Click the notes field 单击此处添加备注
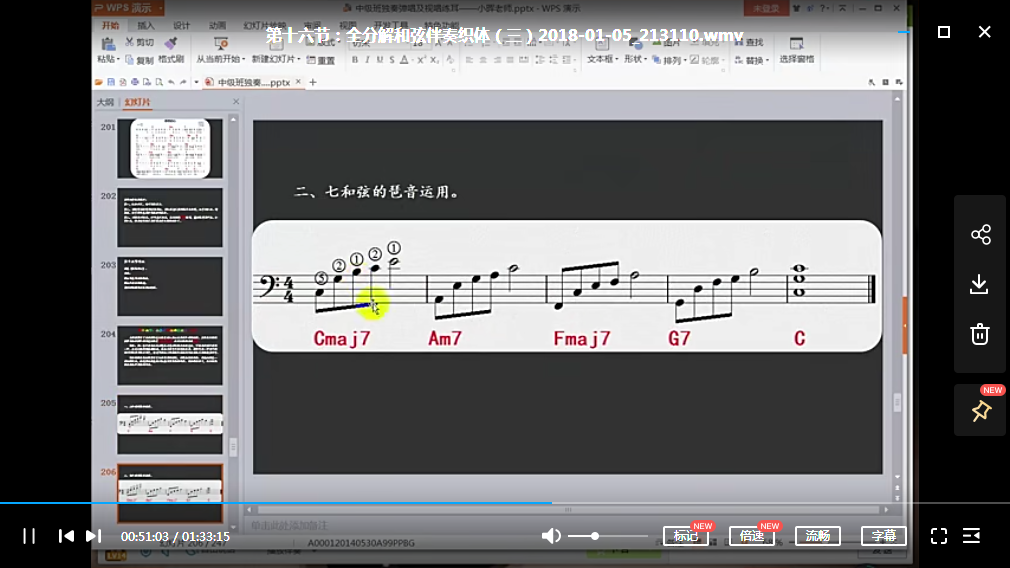The width and height of the screenshot is (1010, 568). pyautogui.click(x=289, y=525)
